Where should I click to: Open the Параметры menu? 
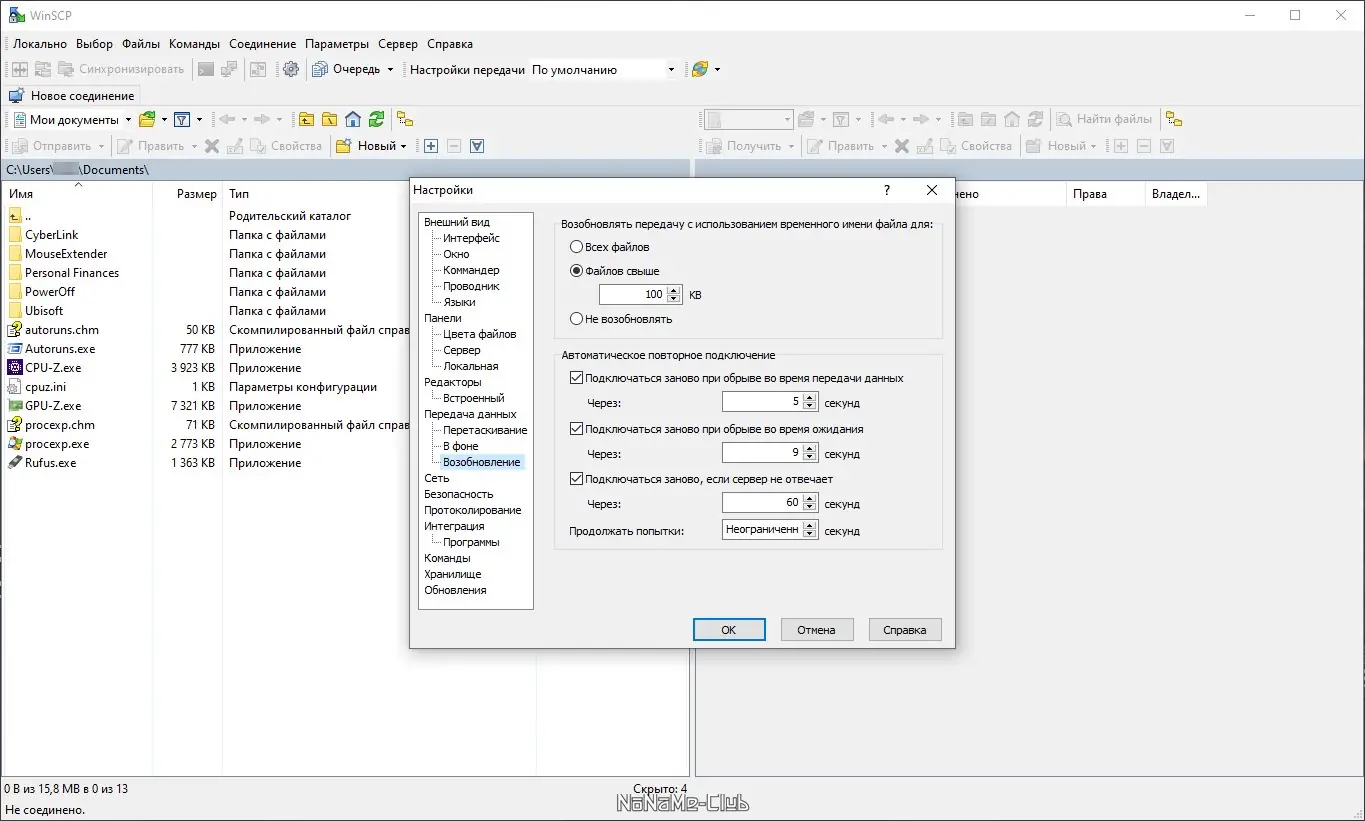pos(337,44)
